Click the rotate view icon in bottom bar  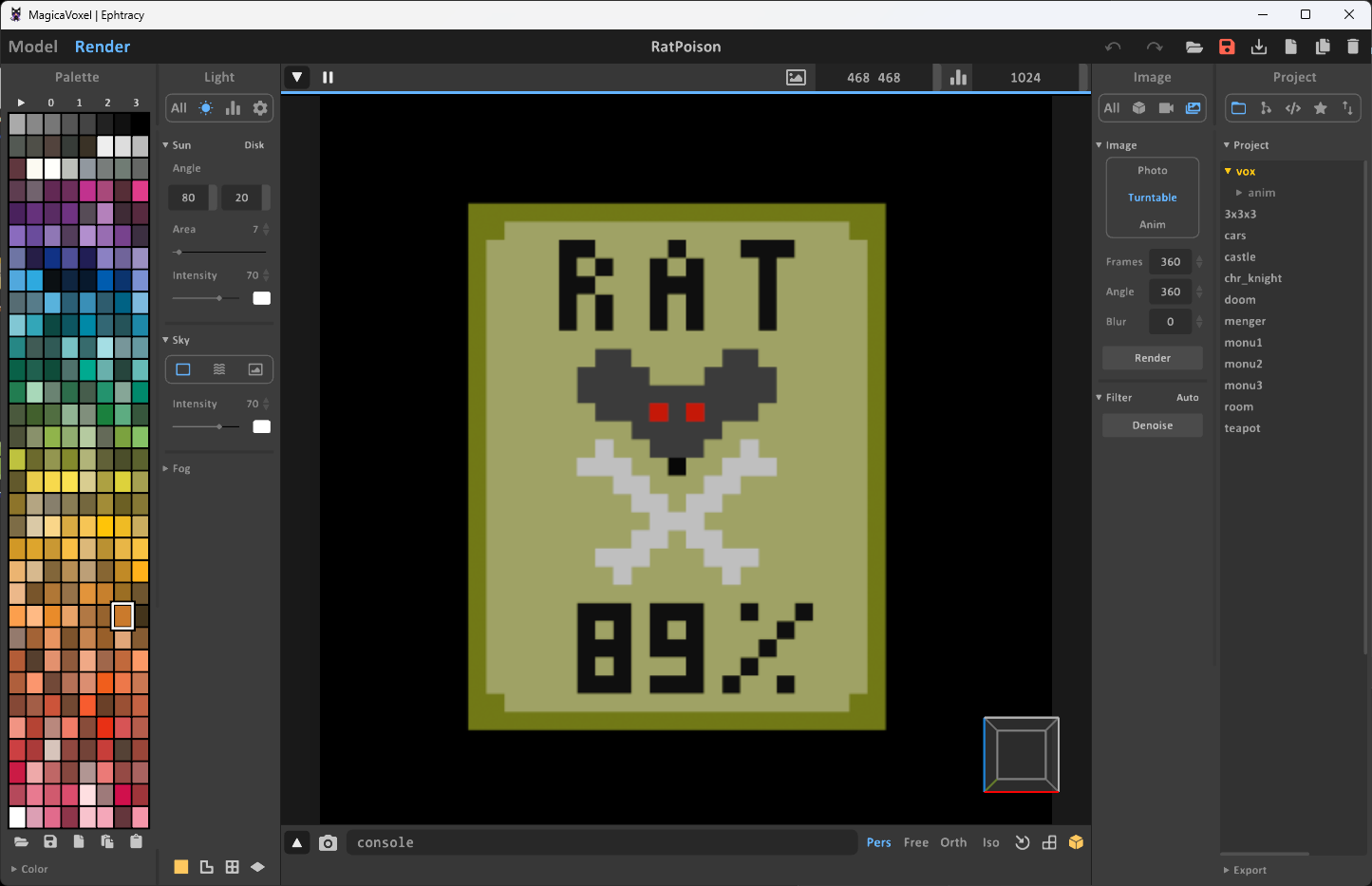[1023, 842]
